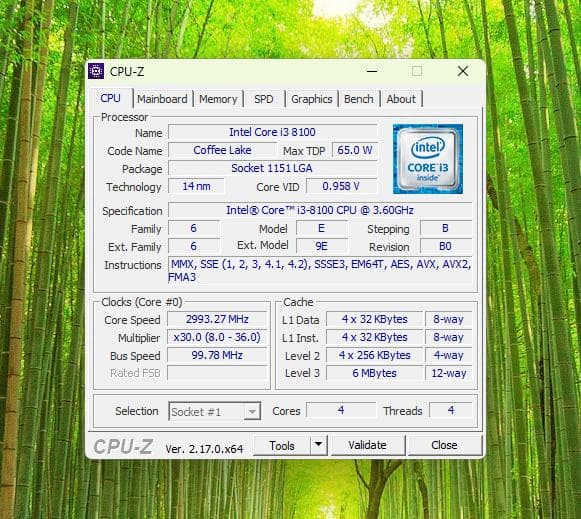
Task: Open the Tools dropdown arrow
Action: tap(318, 445)
